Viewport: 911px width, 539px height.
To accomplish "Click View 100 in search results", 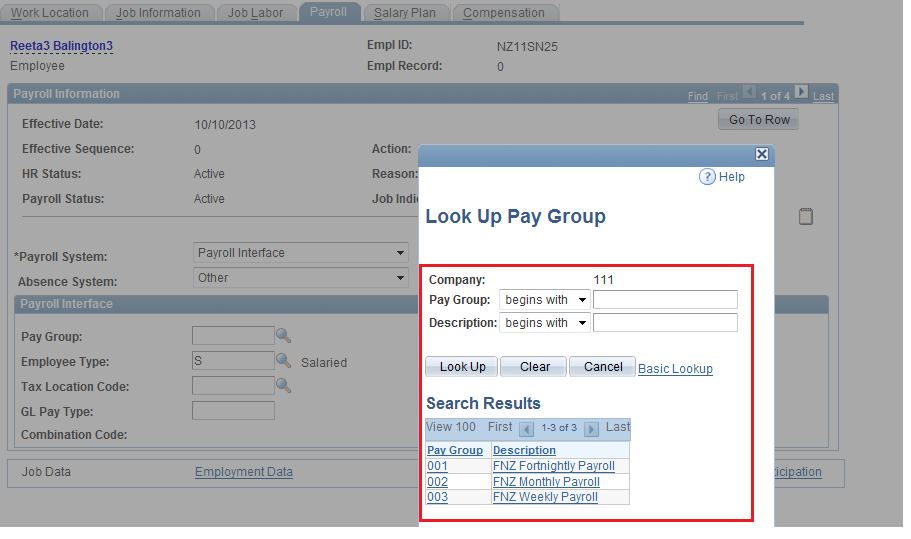I will pyautogui.click(x=451, y=427).
